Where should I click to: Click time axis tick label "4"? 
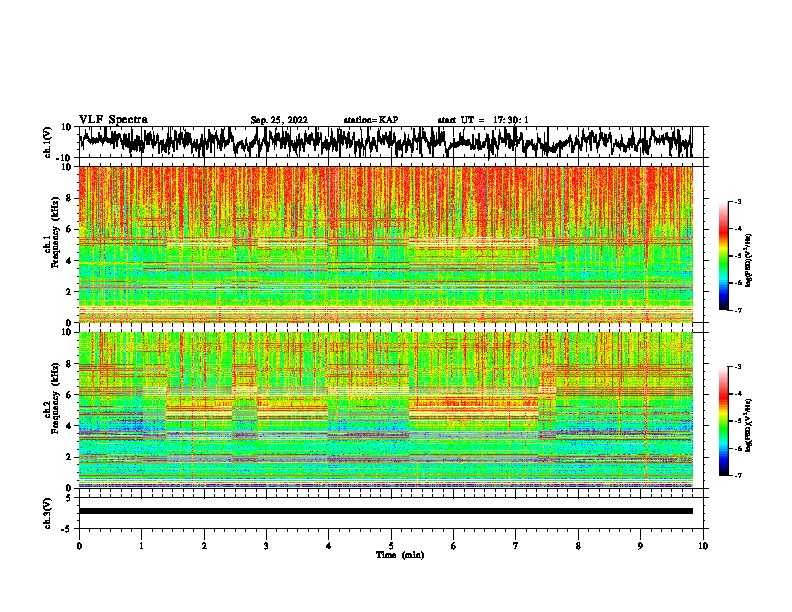[329, 546]
